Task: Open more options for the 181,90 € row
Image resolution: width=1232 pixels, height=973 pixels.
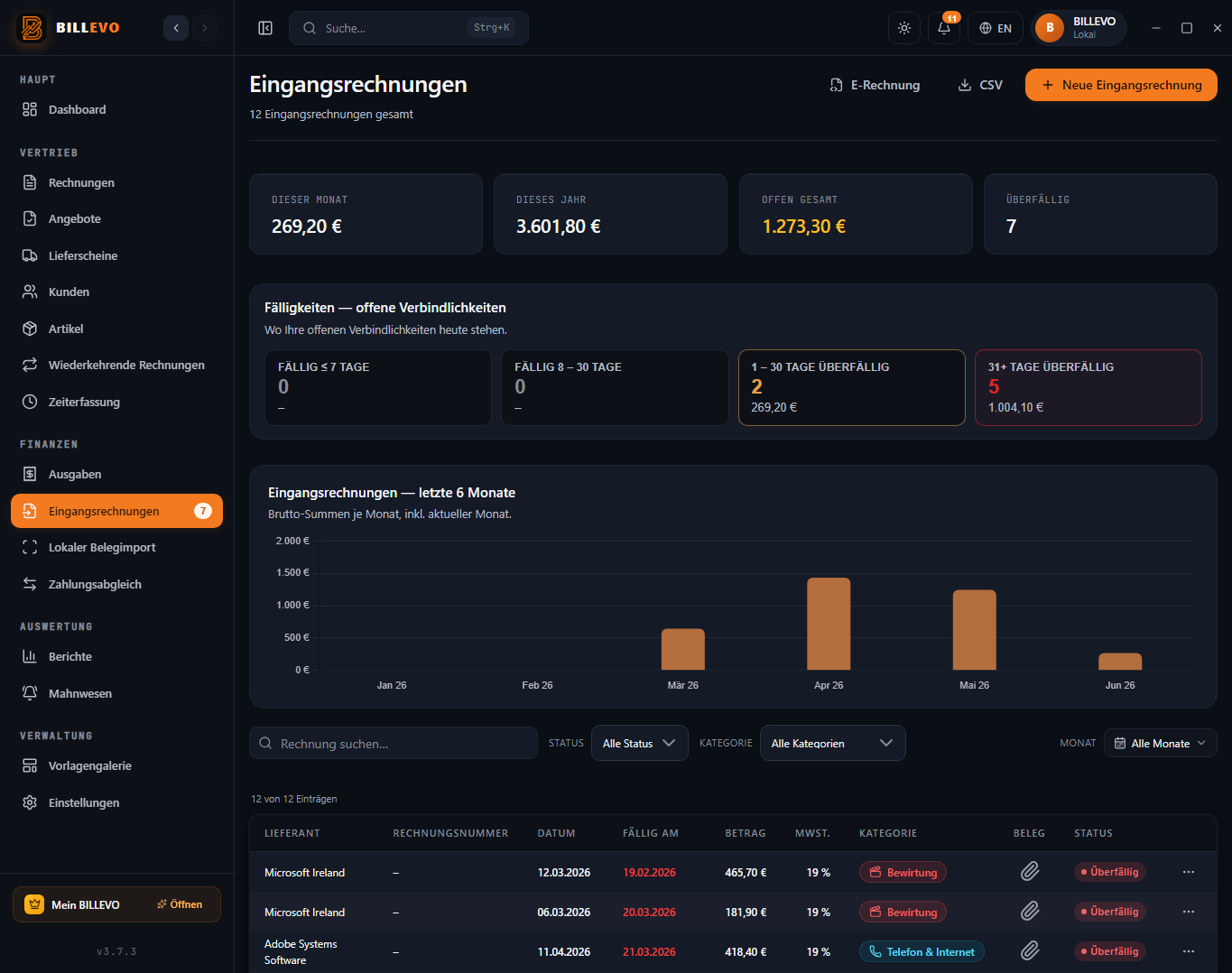Action: click(1189, 912)
